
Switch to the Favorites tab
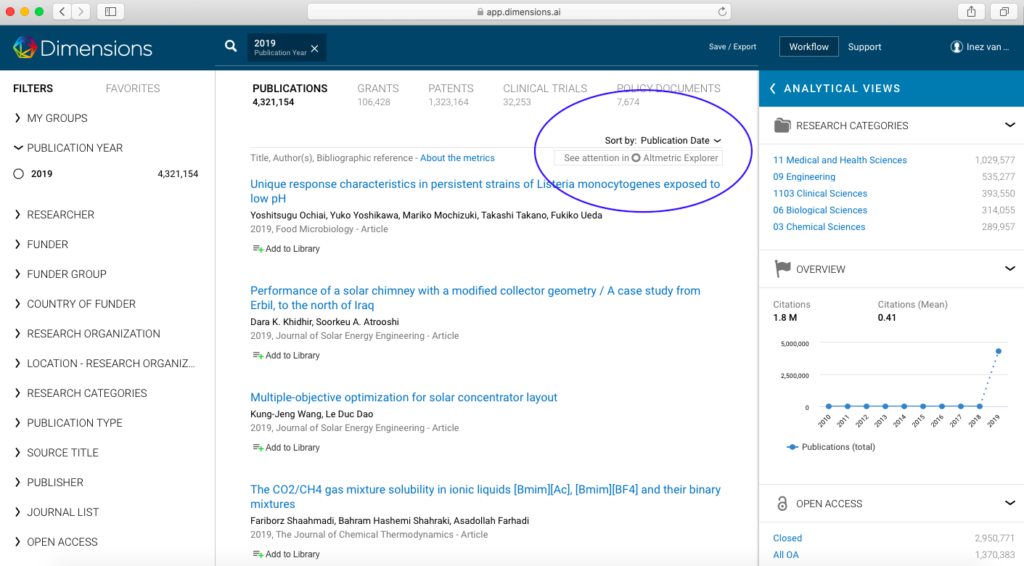[133, 88]
